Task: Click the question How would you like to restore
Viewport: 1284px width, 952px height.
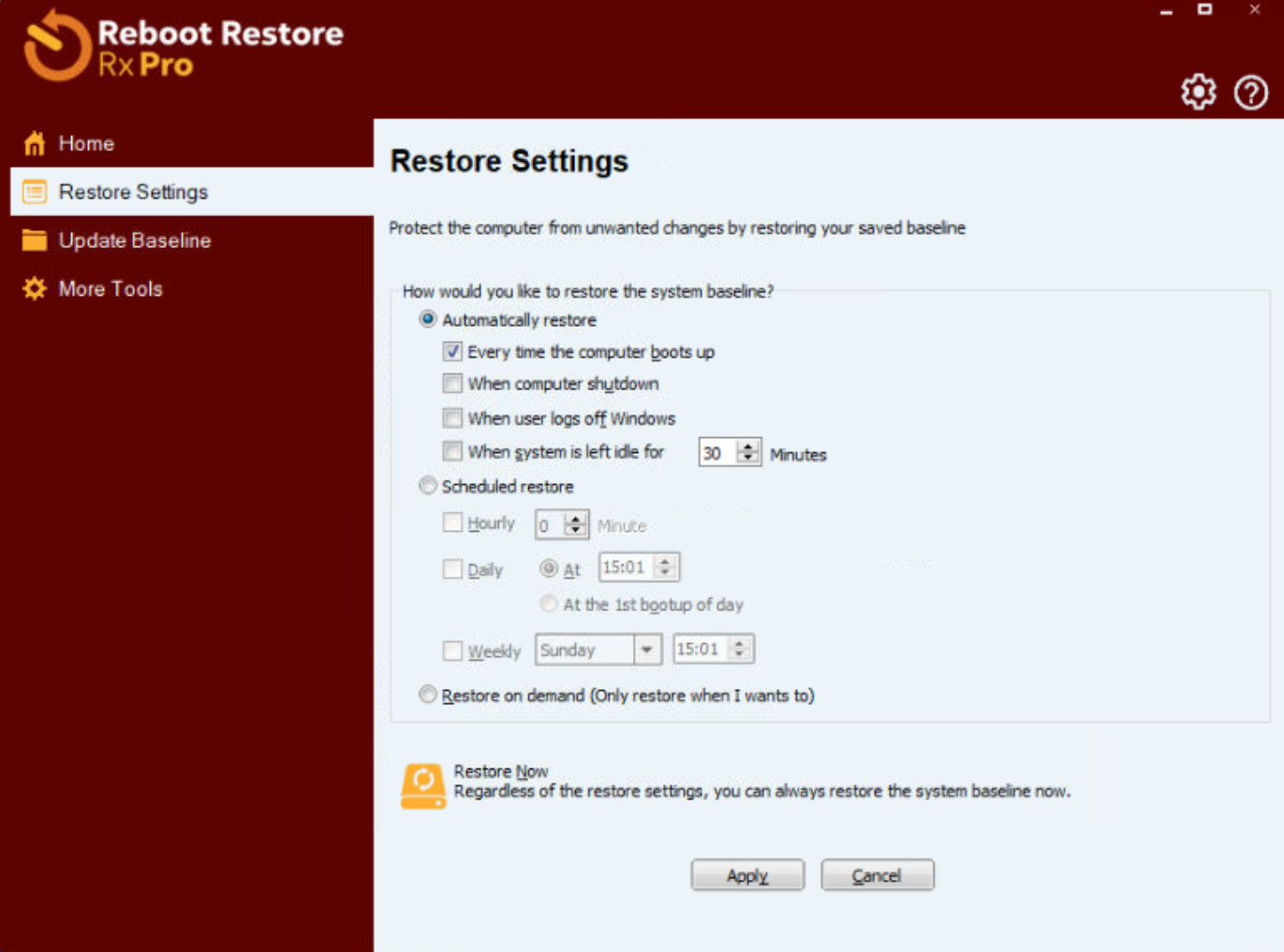Action: [x=588, y=291]
